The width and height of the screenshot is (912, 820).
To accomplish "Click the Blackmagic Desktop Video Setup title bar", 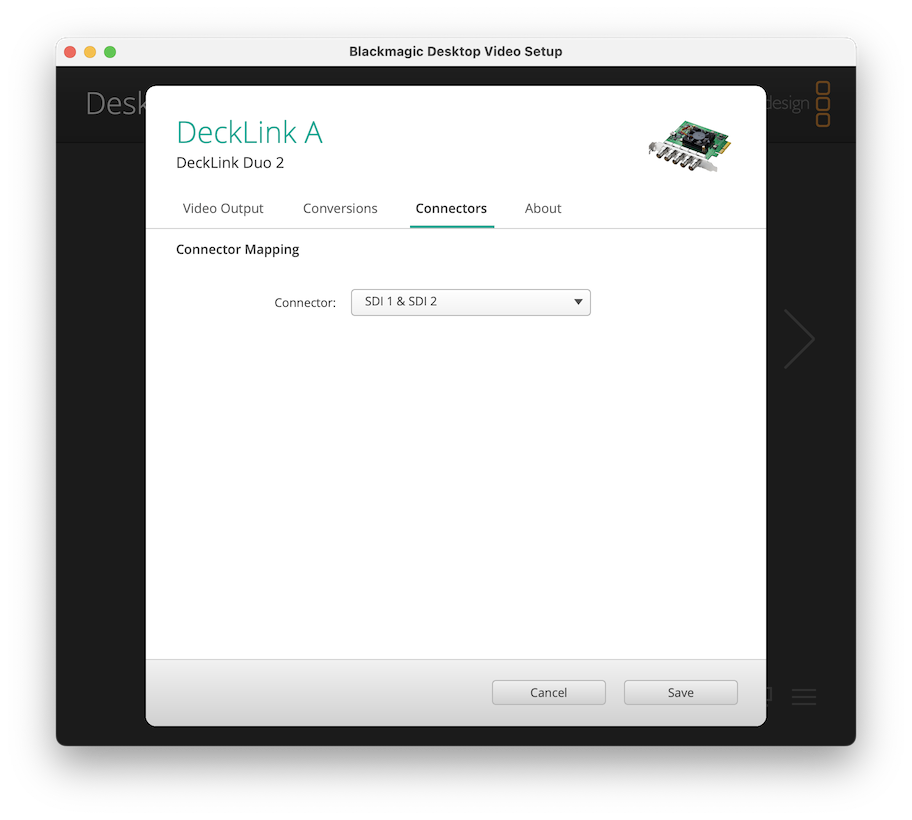I will tap(456, 52).
